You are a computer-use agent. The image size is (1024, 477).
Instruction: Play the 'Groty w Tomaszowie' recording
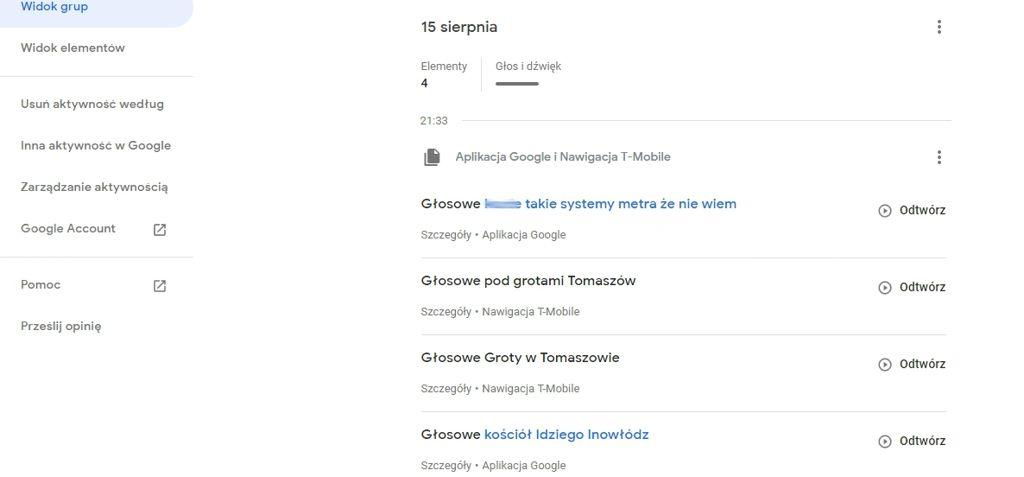pos(911,365)
